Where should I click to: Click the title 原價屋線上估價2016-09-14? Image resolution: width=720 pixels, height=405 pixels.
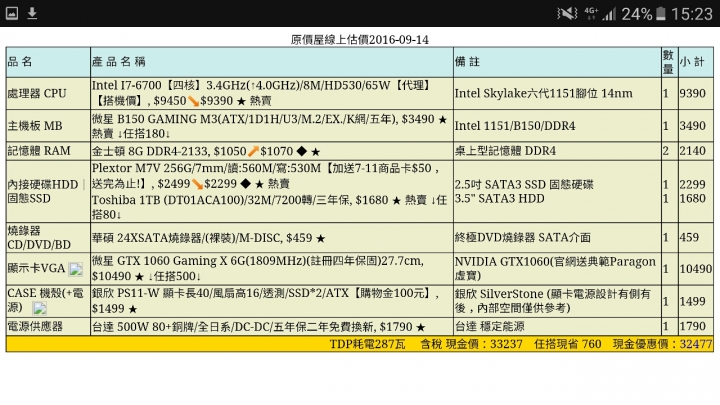360,39
